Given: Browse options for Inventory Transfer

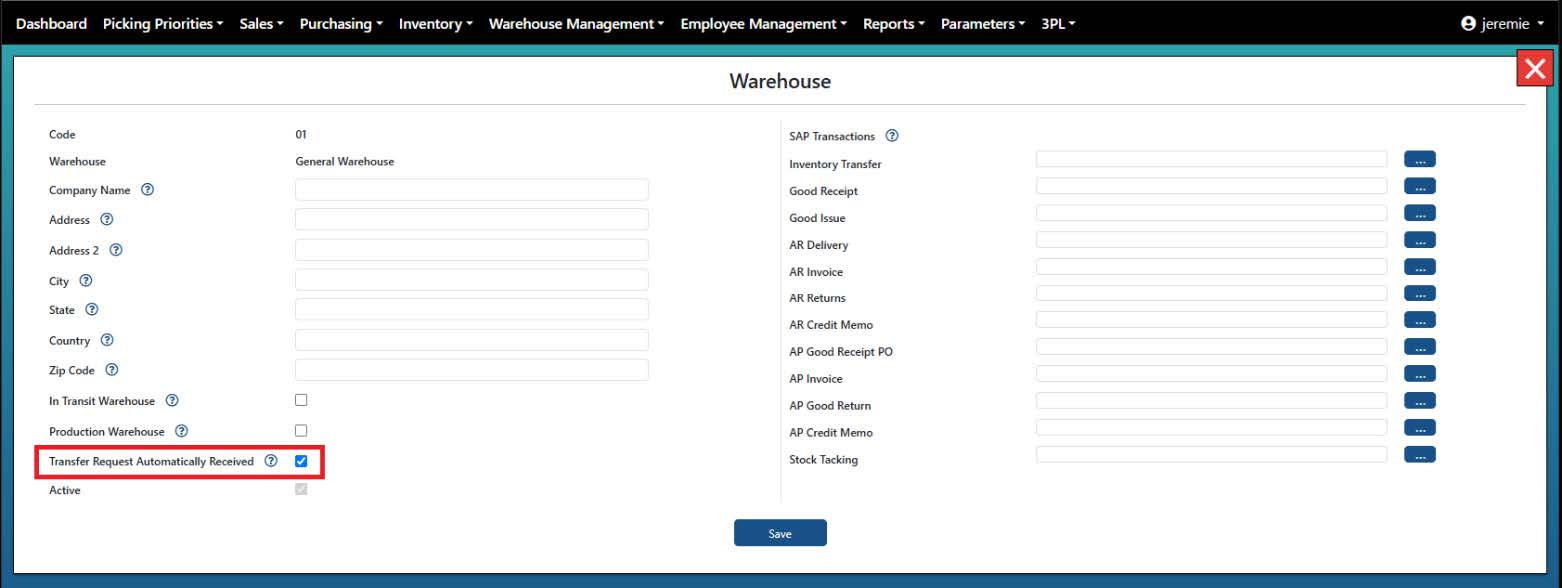Looking at the screenshot, I should 1420,159.
